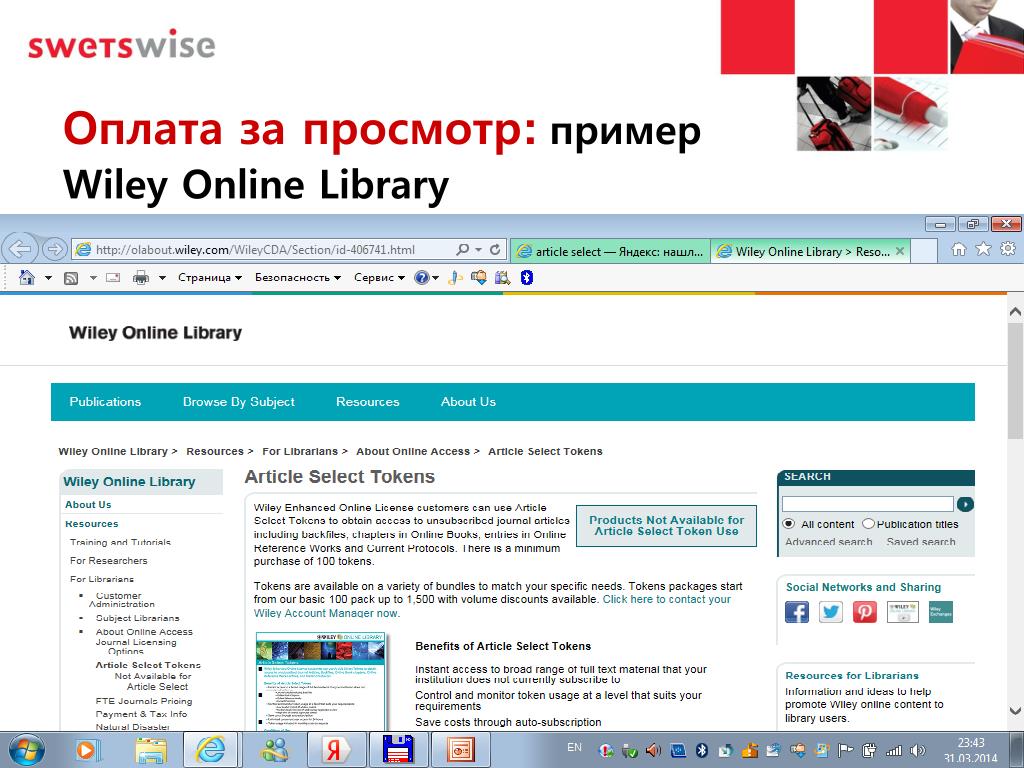
Task: Open the Browse By Subject nav menu
Action: pyautogui.click(x=239, y=402)
